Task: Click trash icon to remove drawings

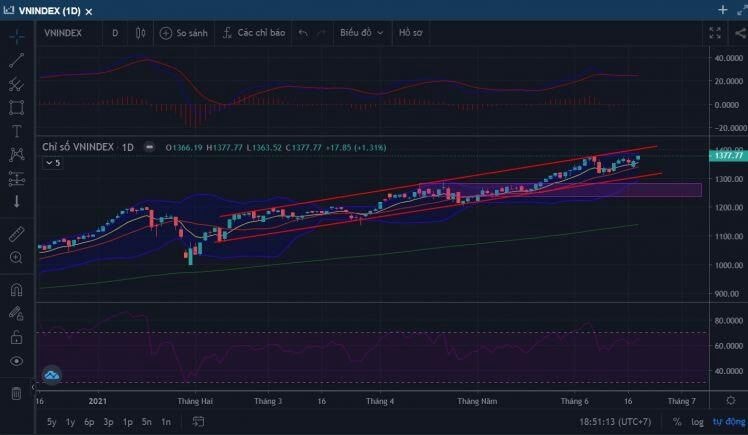Action: [x=17, y=394]
